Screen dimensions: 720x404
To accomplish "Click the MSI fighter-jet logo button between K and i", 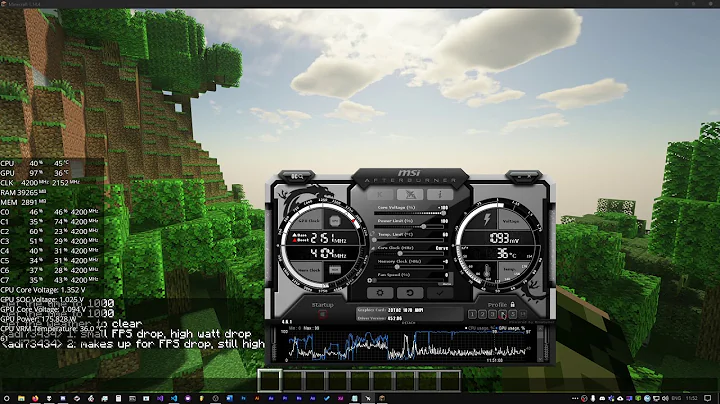I will pyautogui.click(x=410, y=194).
